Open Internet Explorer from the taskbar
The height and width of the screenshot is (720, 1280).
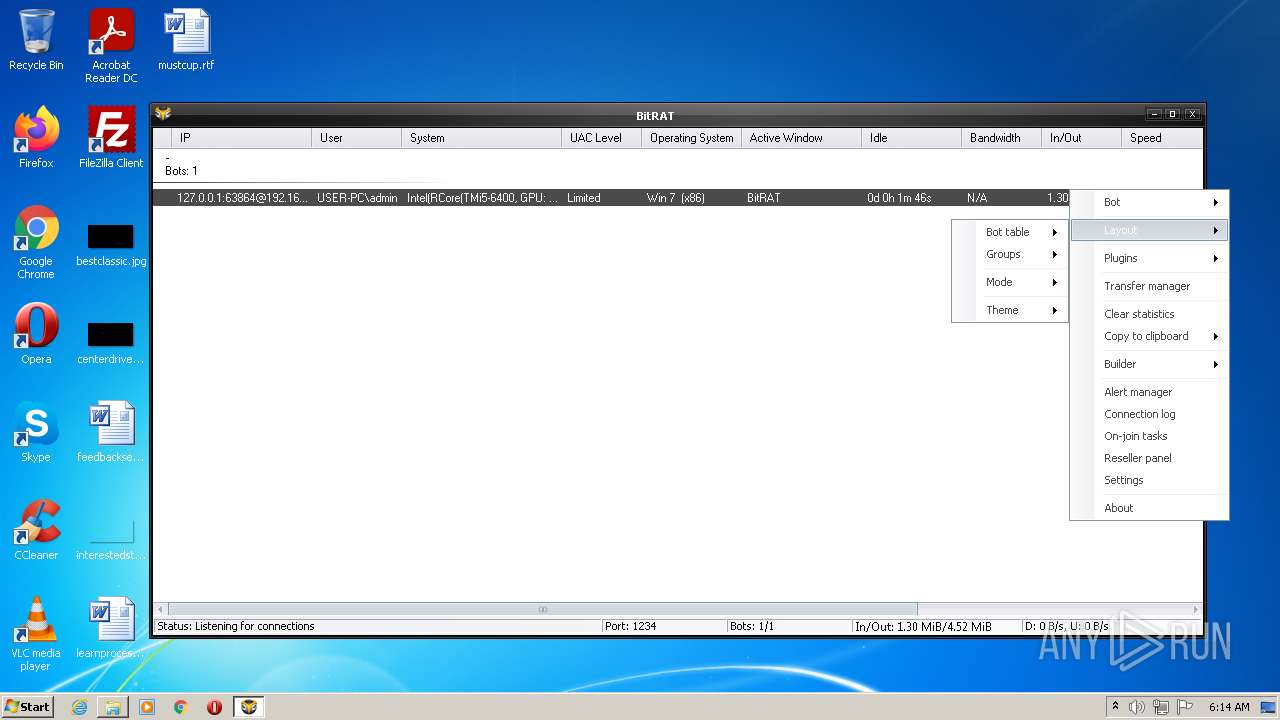click(x=79, y=707)
